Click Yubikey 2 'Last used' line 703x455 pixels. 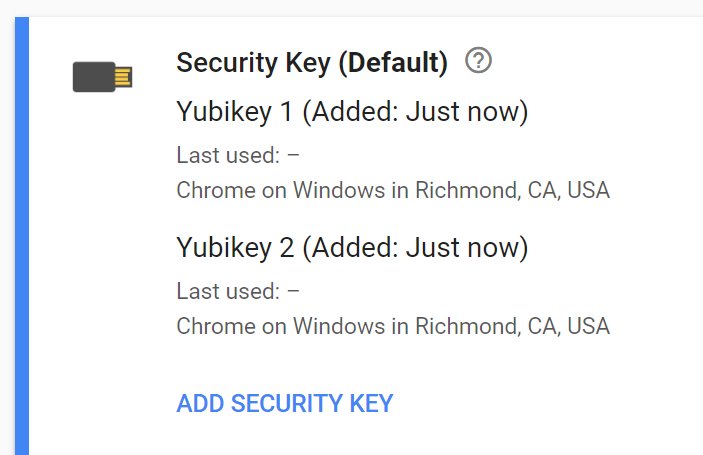point(238,291)
